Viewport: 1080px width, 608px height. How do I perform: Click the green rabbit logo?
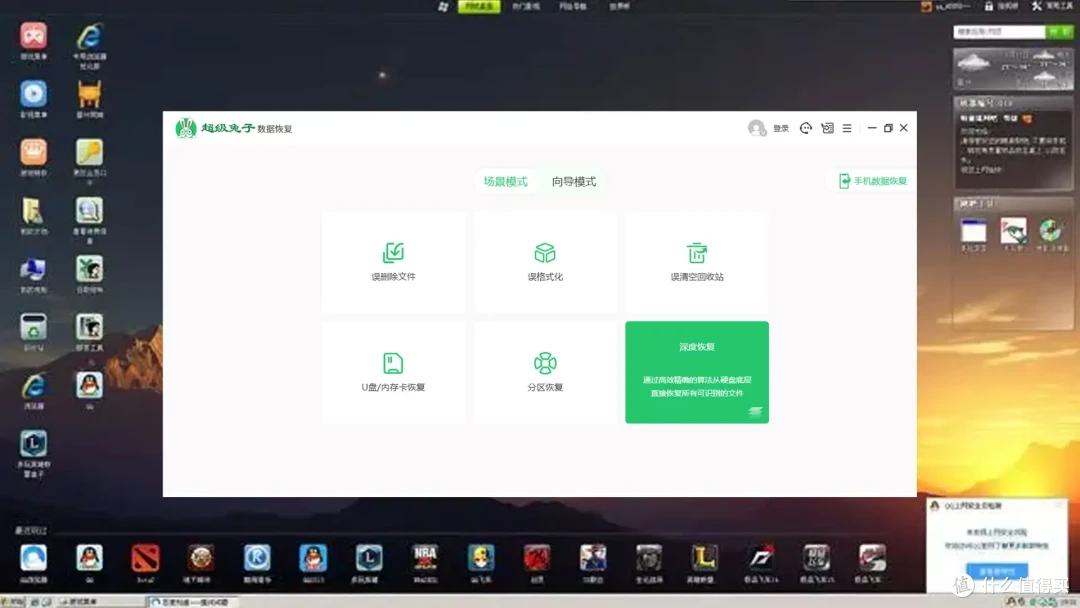186,128
